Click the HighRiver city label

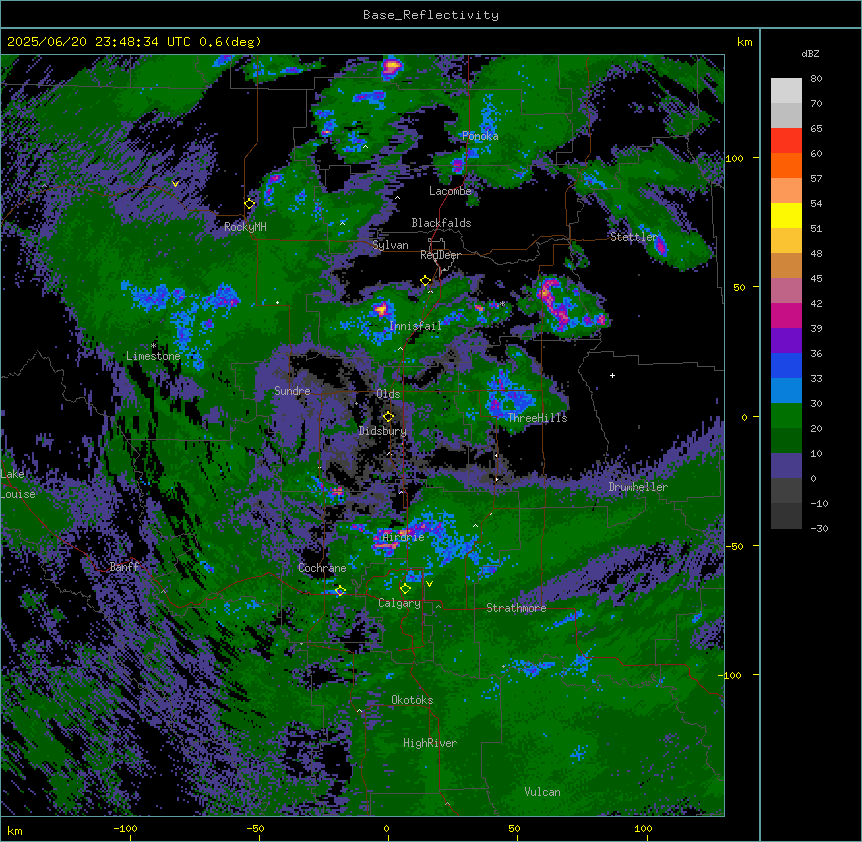tap(430, 743)
